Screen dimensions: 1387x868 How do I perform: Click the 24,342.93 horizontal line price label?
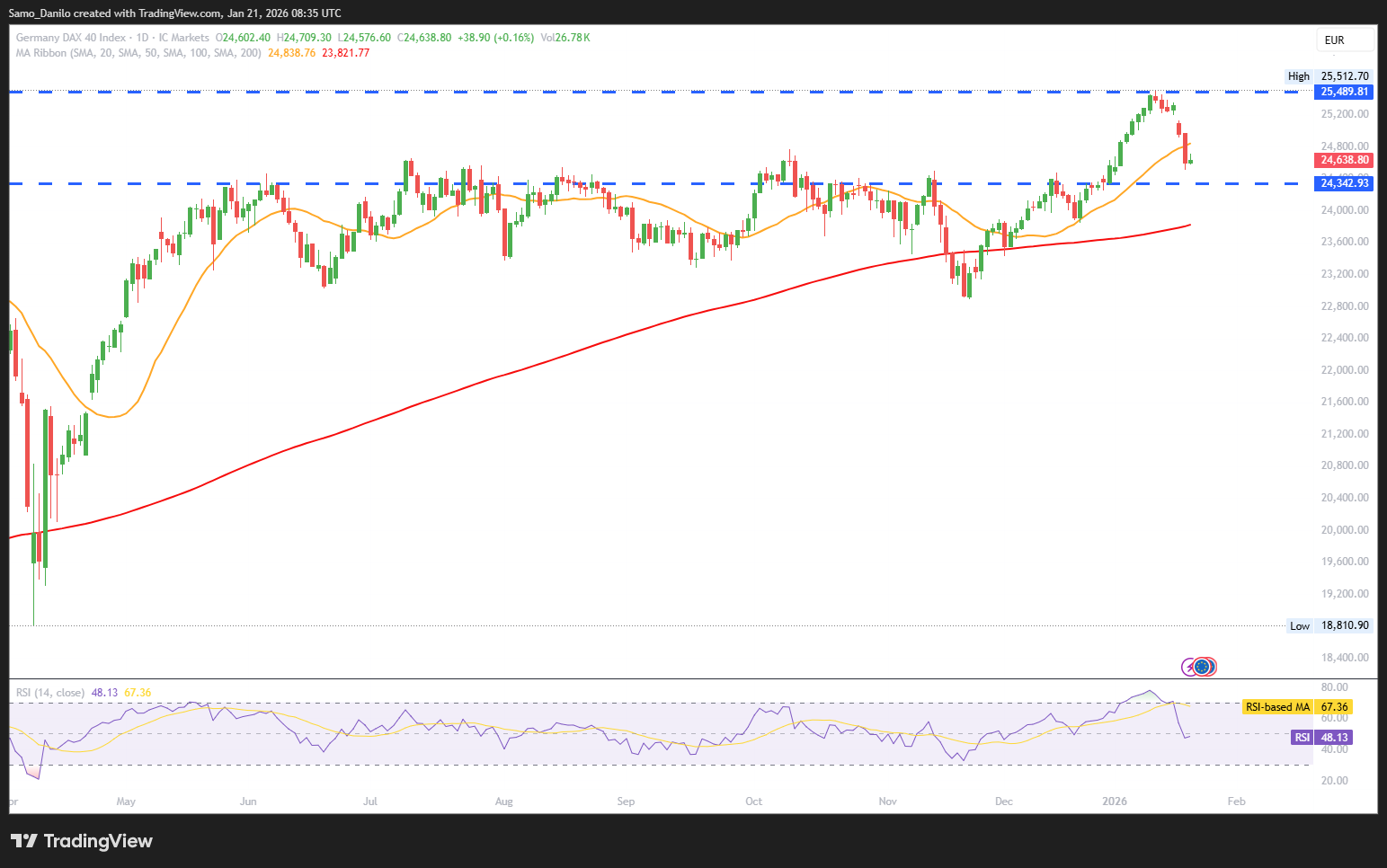click(x=1345, y=183)
